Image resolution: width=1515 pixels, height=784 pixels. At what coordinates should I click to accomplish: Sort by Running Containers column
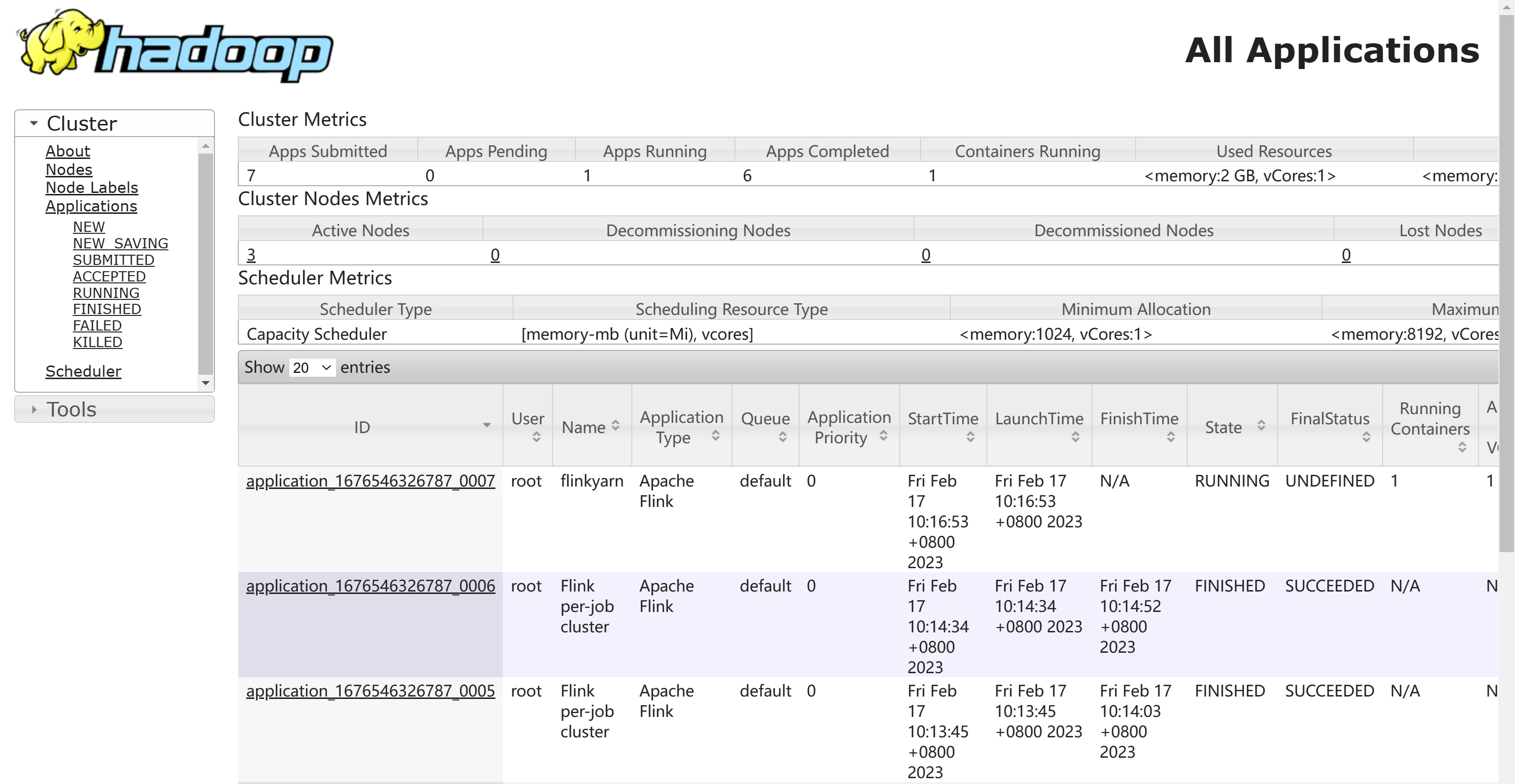coord(1430,425)
